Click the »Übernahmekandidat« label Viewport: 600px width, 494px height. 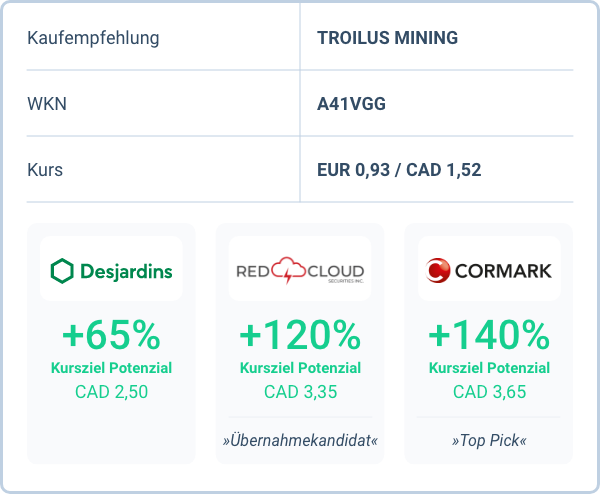[300, 441]
